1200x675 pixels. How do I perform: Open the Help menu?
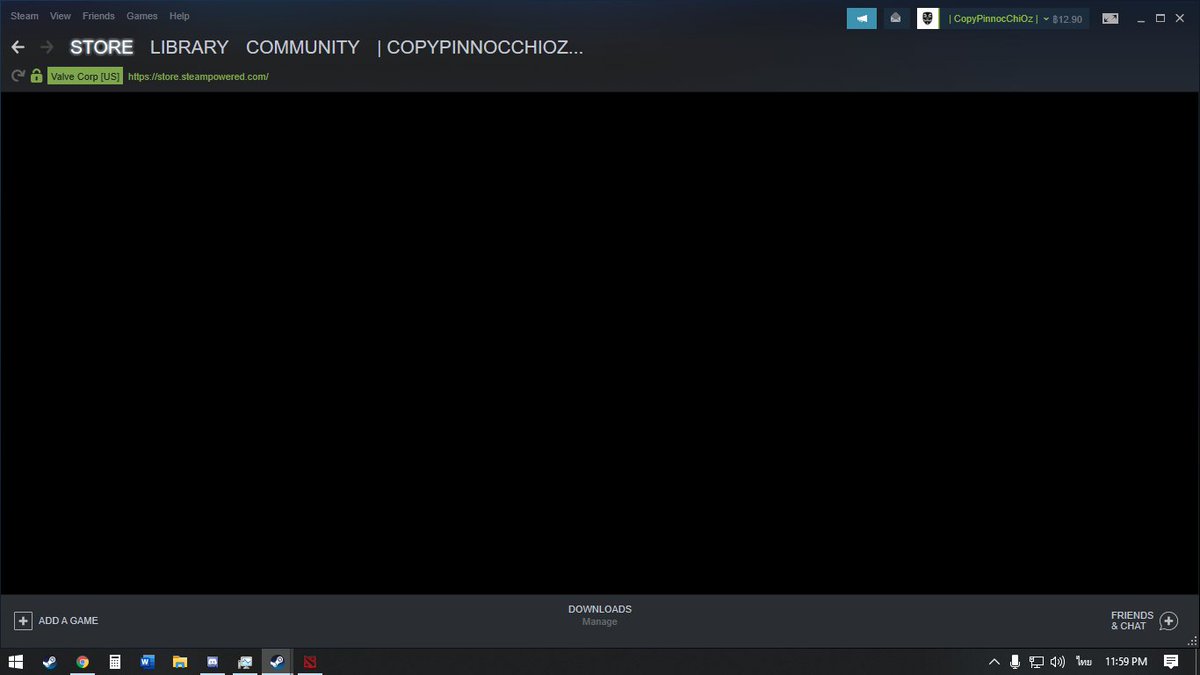click(x=179, y=16)
